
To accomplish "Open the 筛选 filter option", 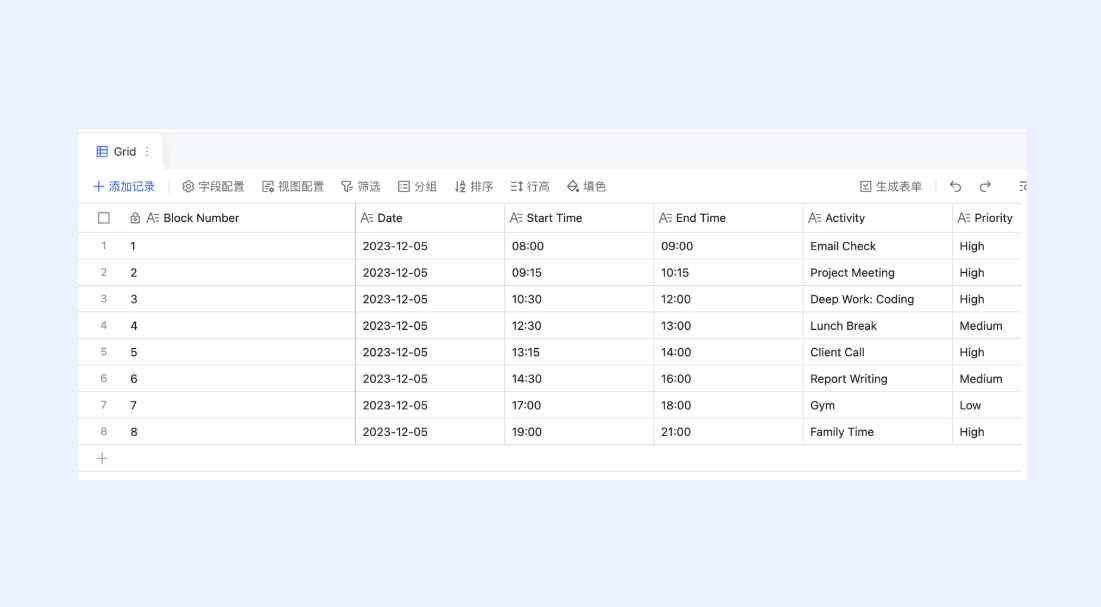I will 361,187.
